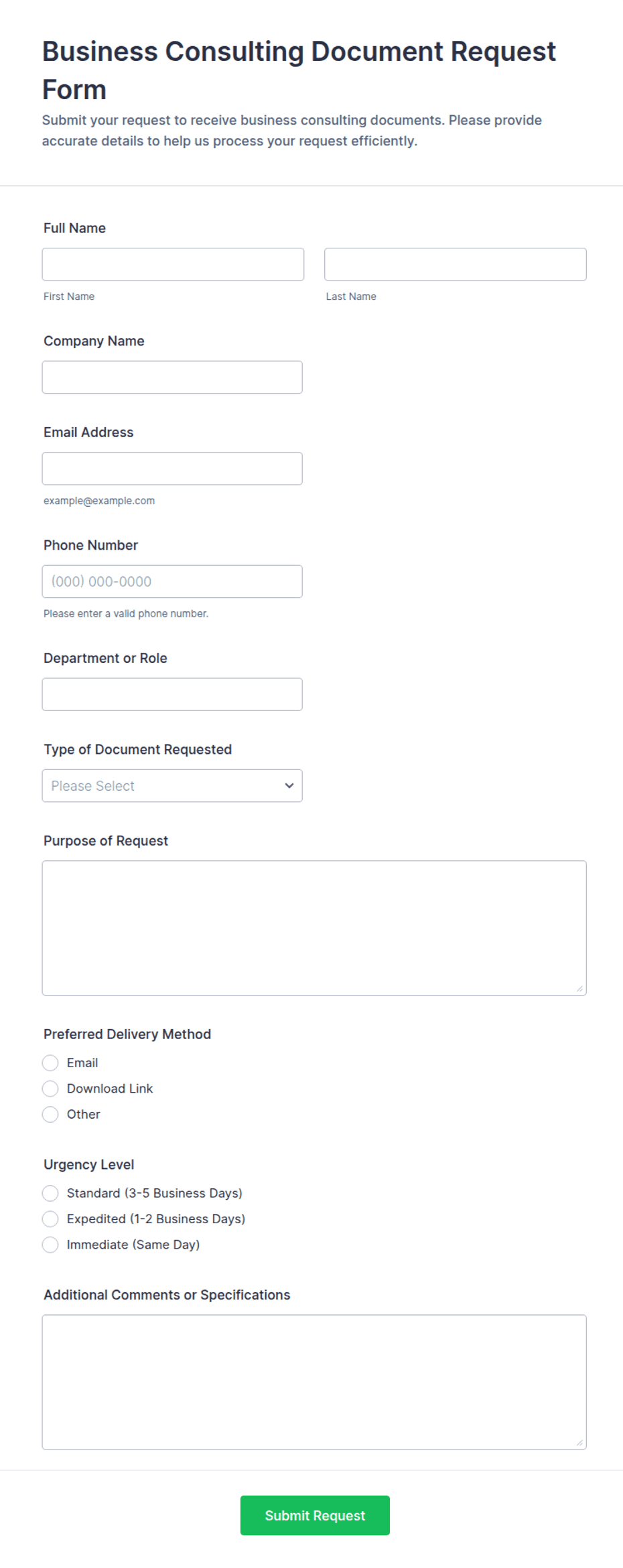The width and height of the screenshot is (623, 1568).
Task: Choose Expedited (1-2 Business Days) urgency
Action: (x=50, y=1219)
